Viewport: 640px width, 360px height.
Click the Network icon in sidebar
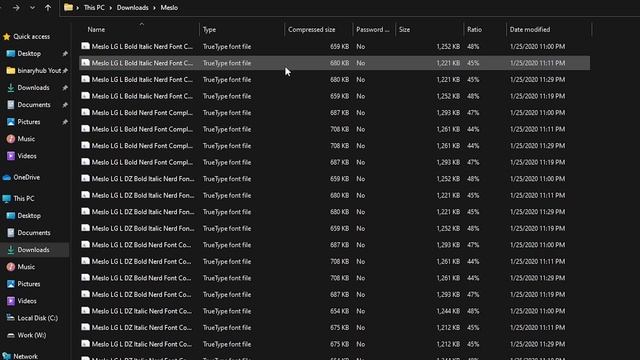click(7, 356)
